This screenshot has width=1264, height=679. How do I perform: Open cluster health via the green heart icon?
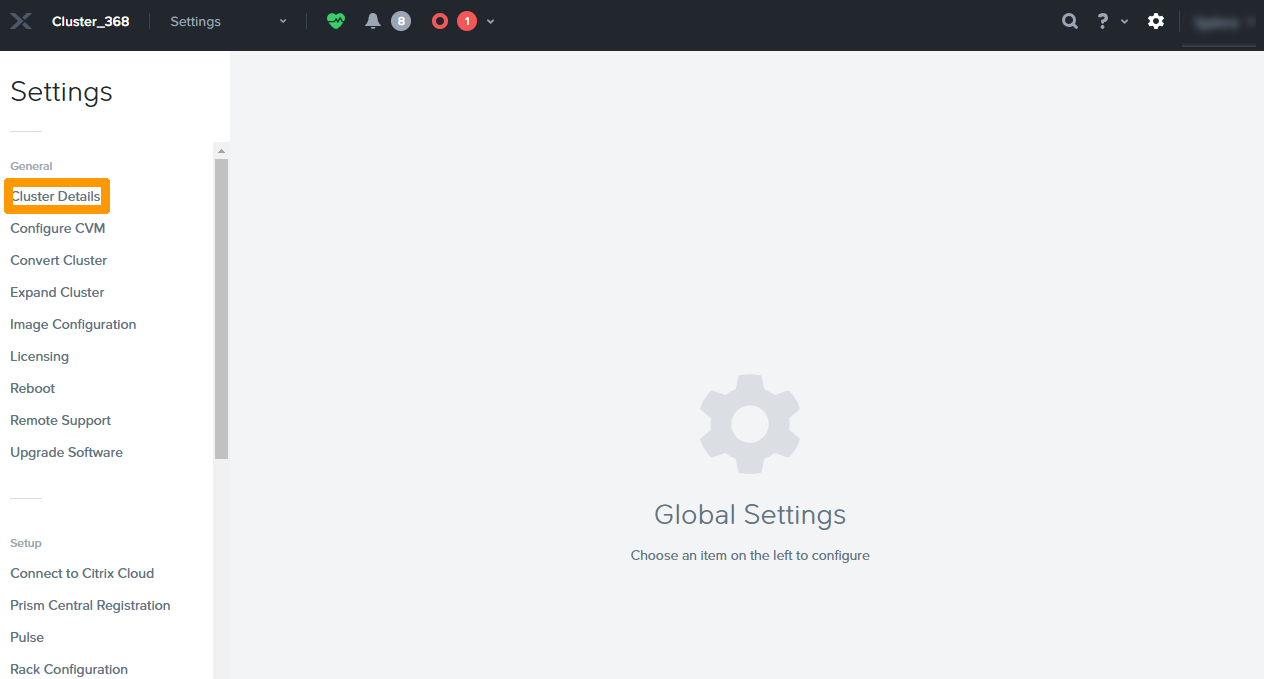(336, 20)
